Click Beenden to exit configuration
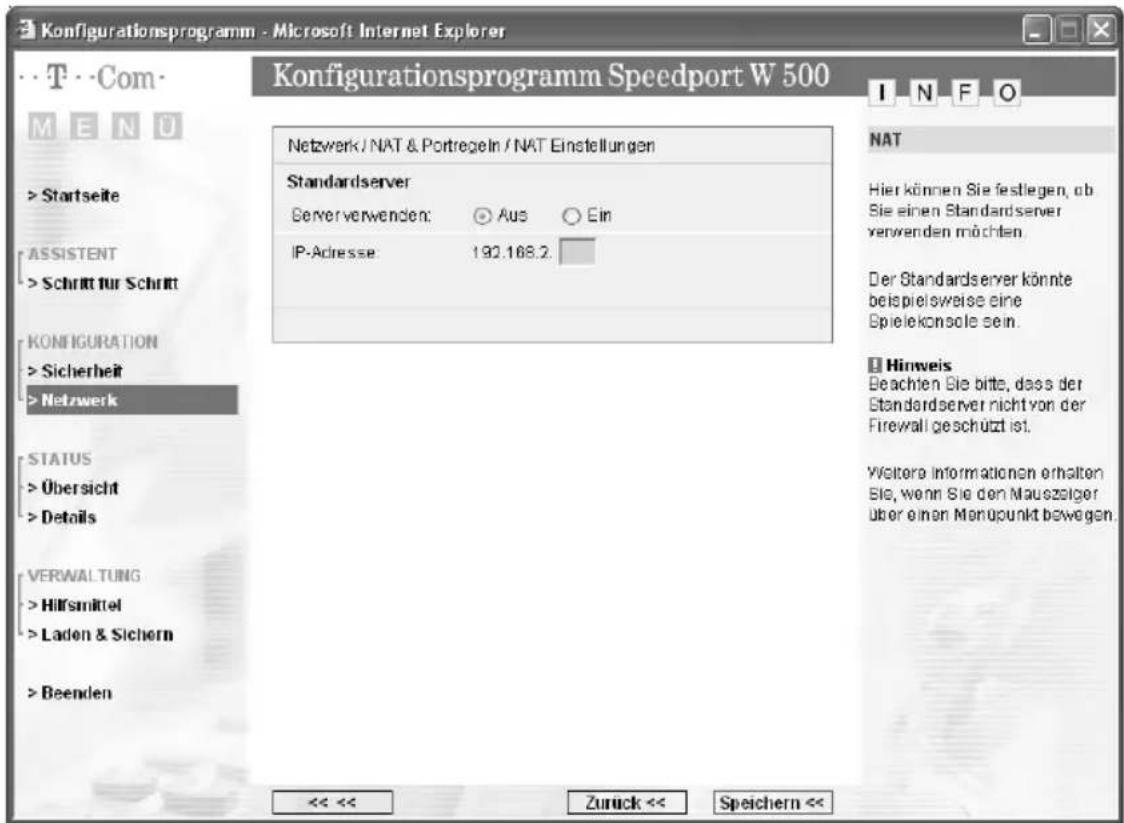The height and width of the screenshot is (823, 1124). (x=70, y=693)
